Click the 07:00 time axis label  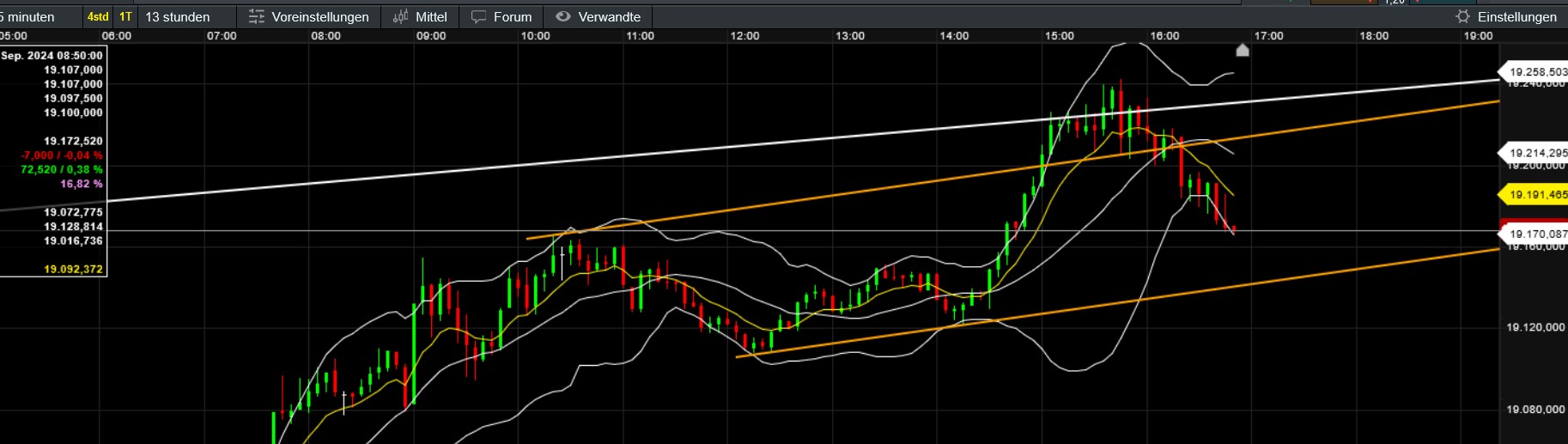pyautogui.click(x=222, y=36)
